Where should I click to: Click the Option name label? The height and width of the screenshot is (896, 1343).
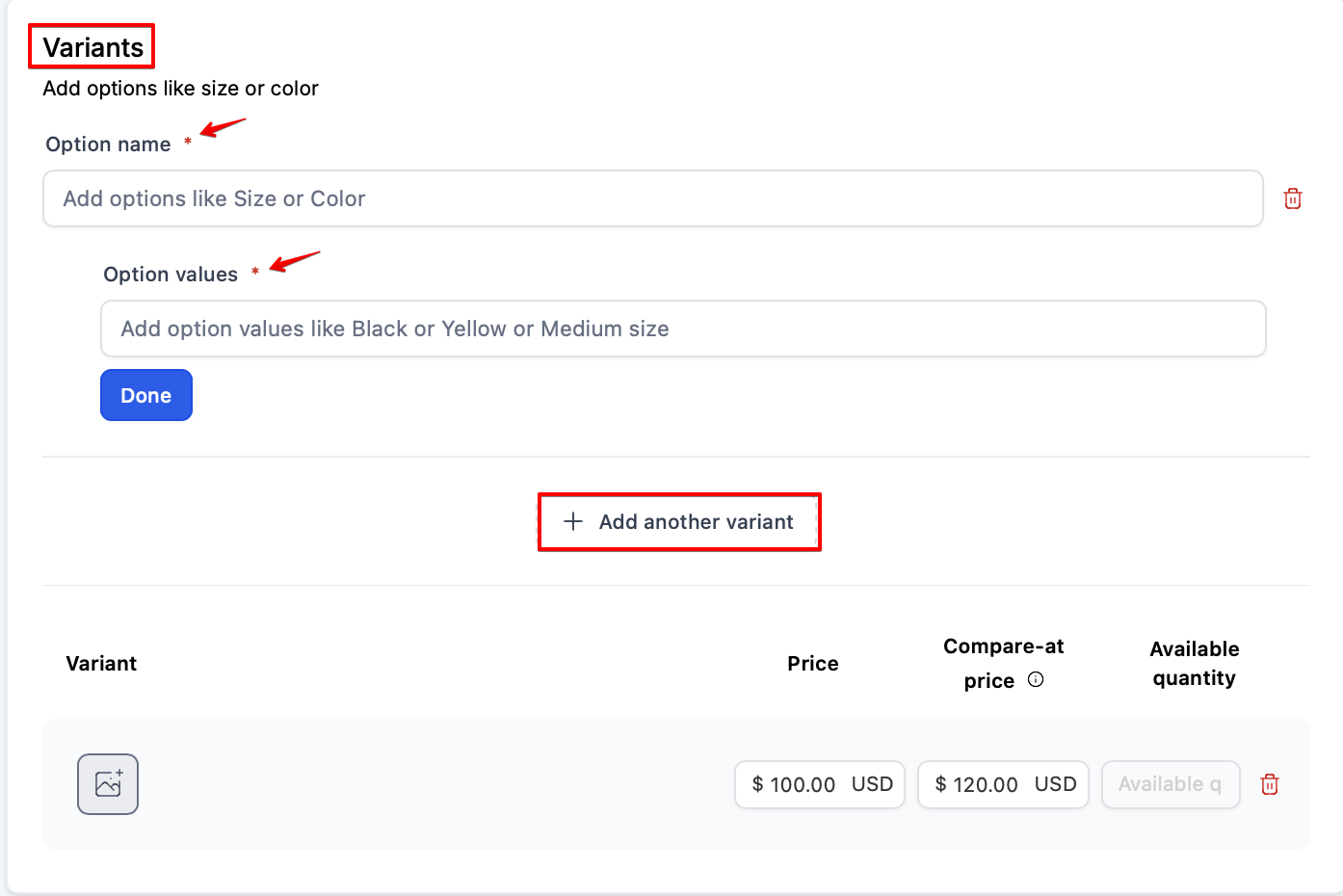[x=108, y=145]
